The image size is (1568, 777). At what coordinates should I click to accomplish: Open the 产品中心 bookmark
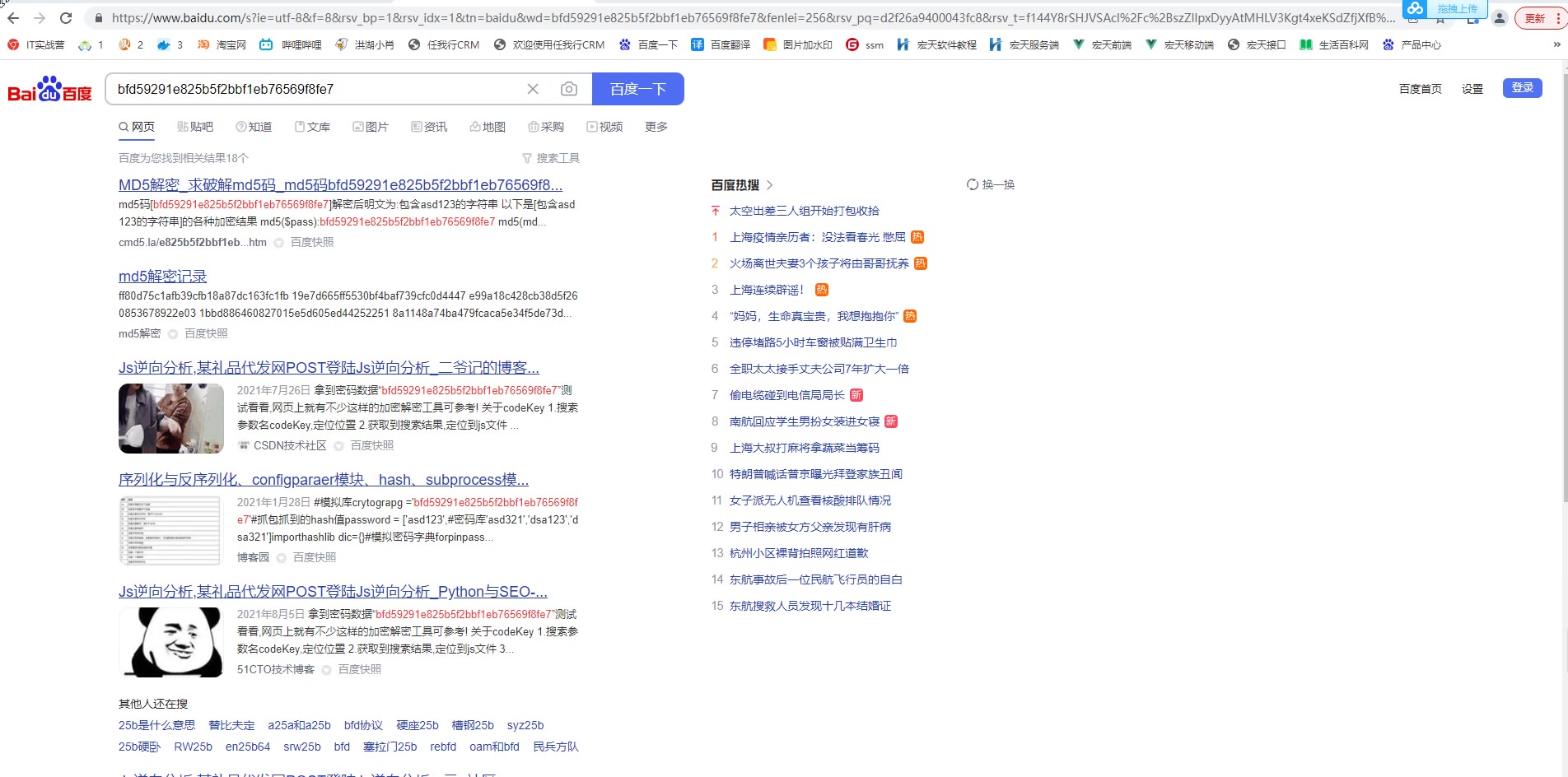coord(1412,44)
